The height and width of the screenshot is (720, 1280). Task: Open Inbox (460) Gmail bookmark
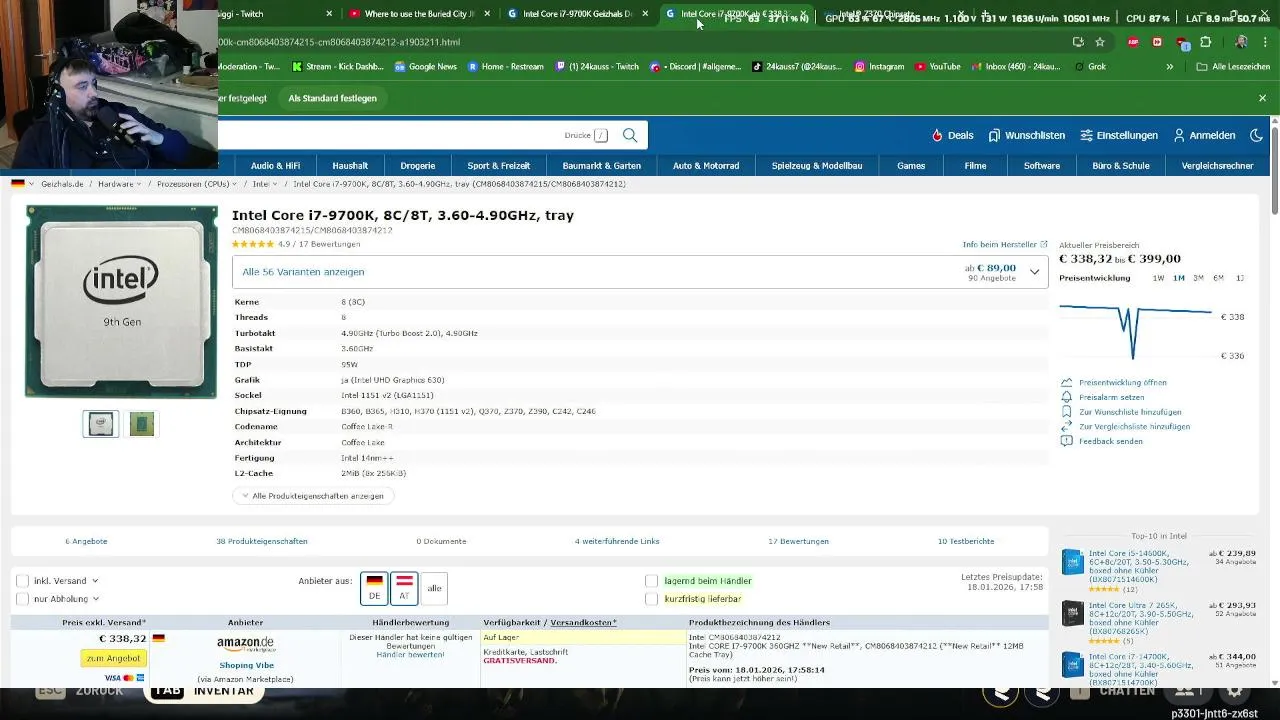pyautogui.click(x=1015, y=67)
